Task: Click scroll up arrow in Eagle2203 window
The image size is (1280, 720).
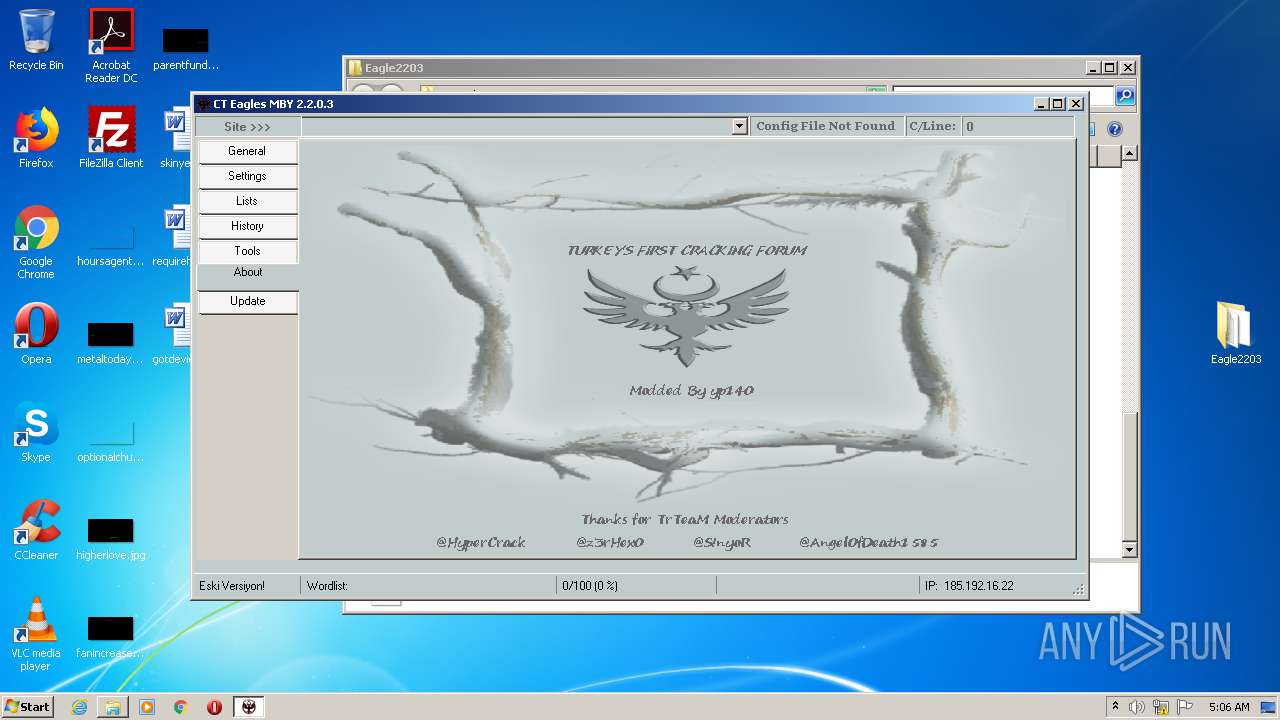Action: tap(1129, 153)
